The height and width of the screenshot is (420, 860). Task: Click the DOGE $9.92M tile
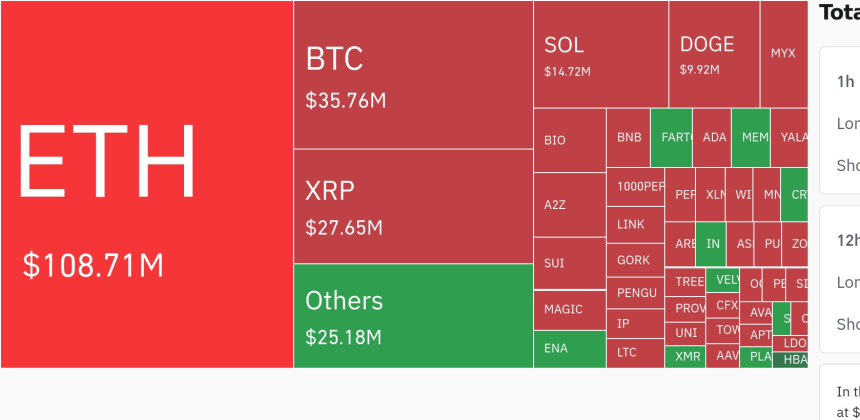tap(714, 54)
